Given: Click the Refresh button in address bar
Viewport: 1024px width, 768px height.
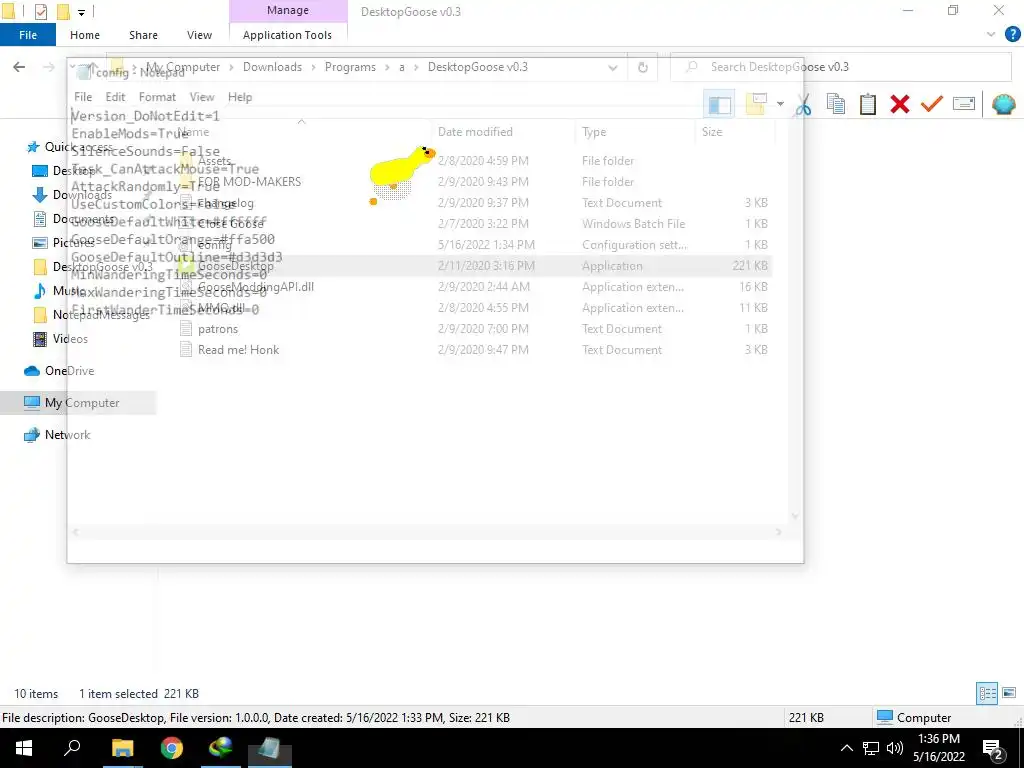Looking at the screenshot, I should tap(643, 67).
